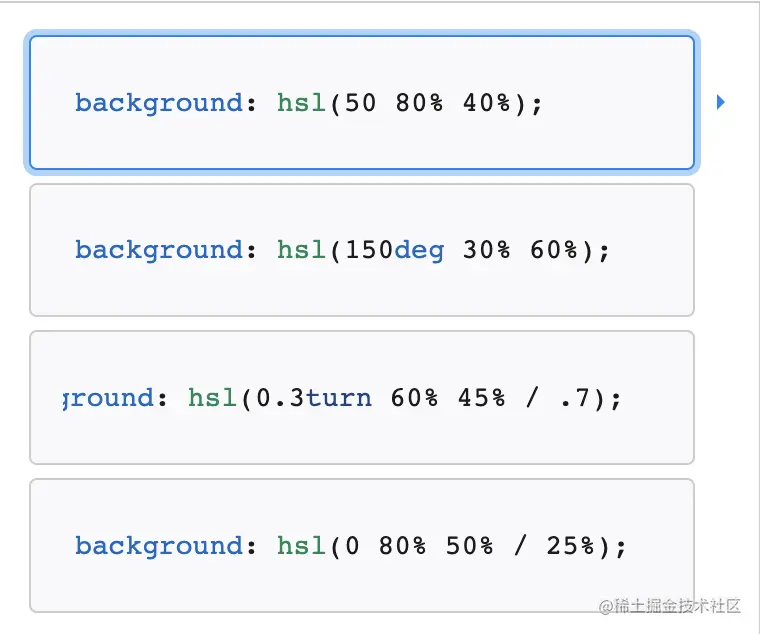The width and height of the screenshot is (760, 634).
Task: Click hsl keyword in the last example
Action: point(301,546)
